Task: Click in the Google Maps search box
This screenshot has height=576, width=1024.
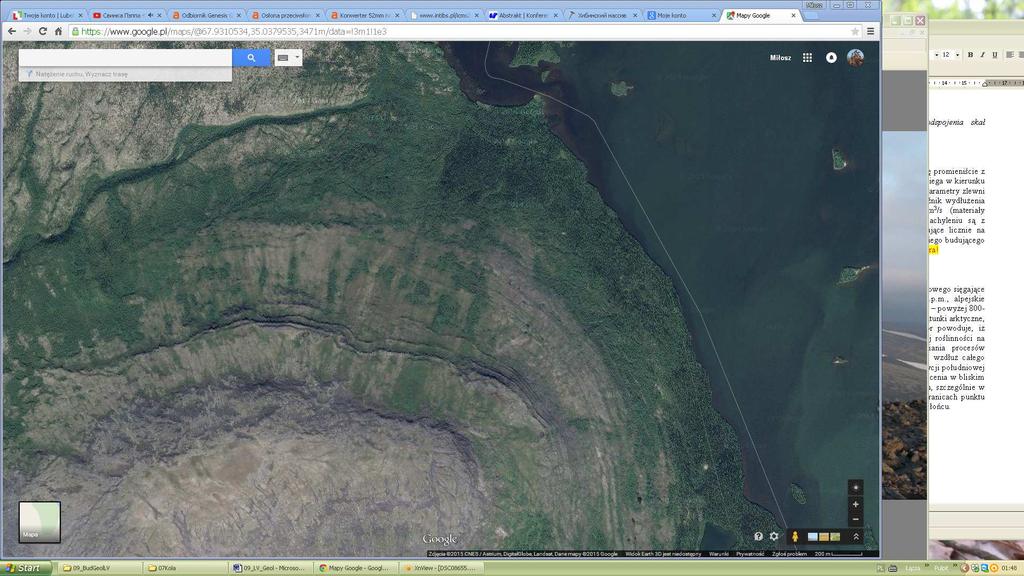Action: tap(125, 57)
